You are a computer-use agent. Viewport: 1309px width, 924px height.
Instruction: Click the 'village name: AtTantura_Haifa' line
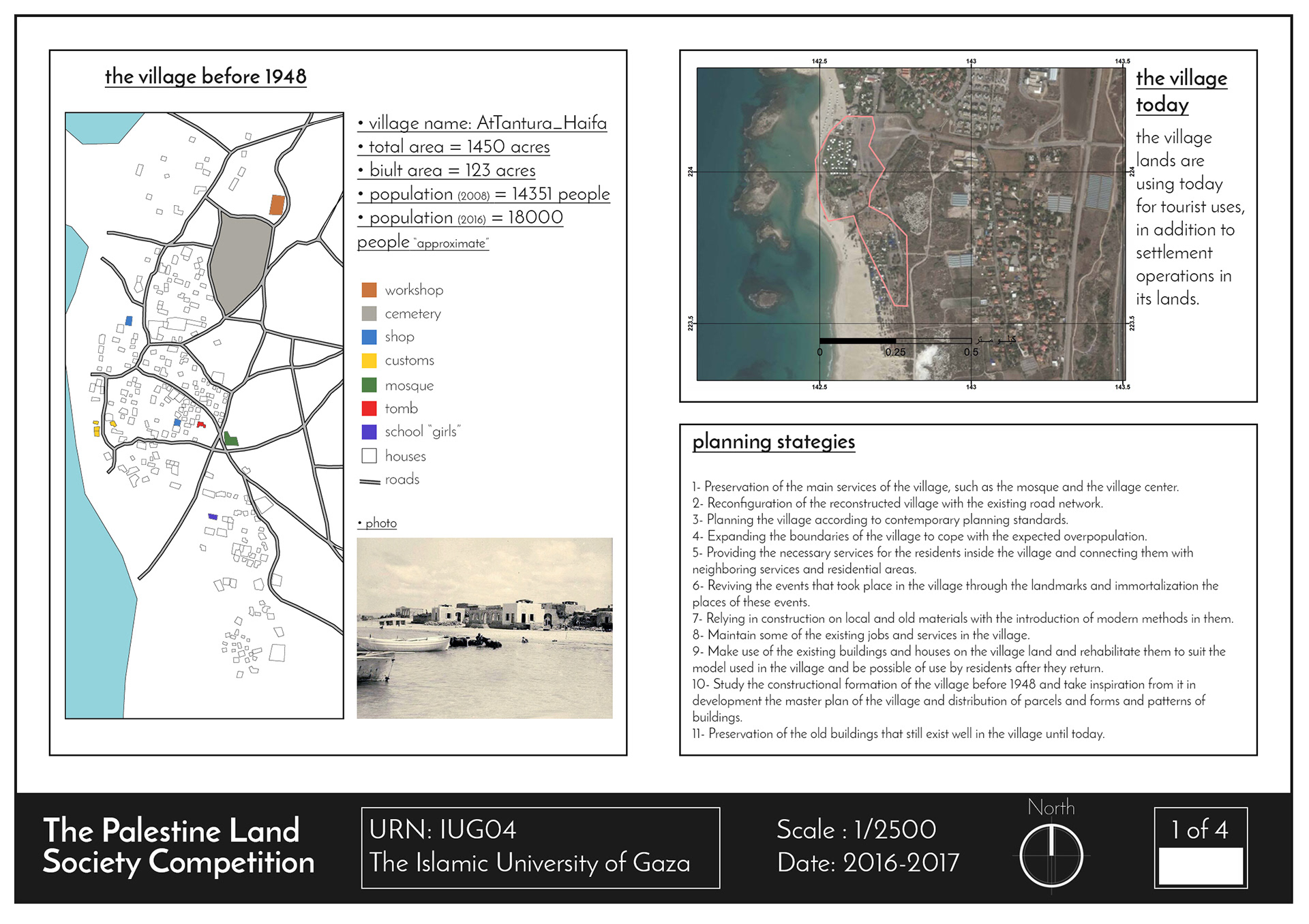coord(482,123)
